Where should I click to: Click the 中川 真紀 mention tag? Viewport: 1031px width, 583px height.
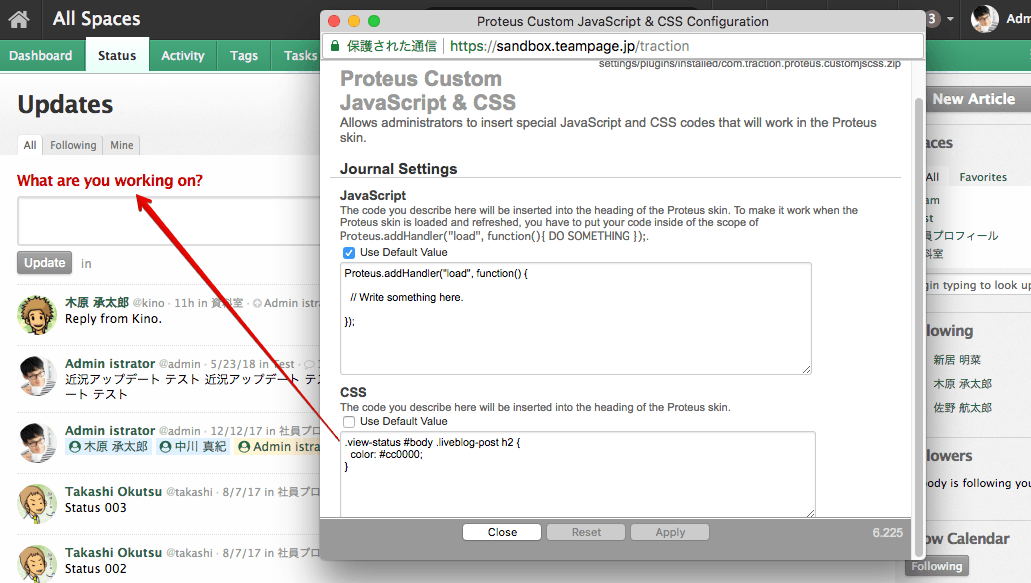point(193,447)
